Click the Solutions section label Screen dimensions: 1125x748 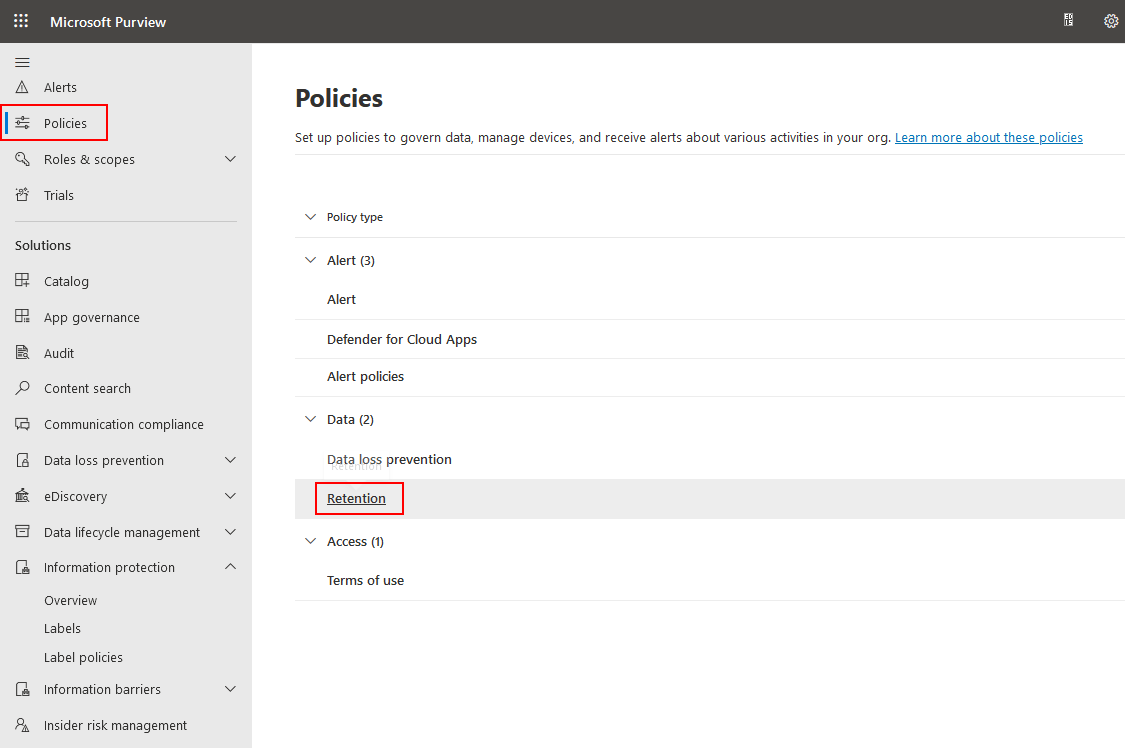click(x=43, y=245)
